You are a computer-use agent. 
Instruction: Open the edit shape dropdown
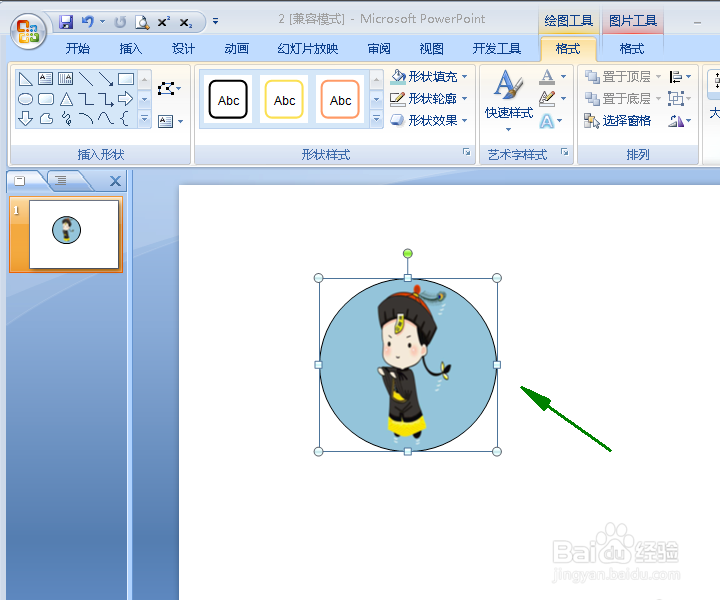[169, 88]
